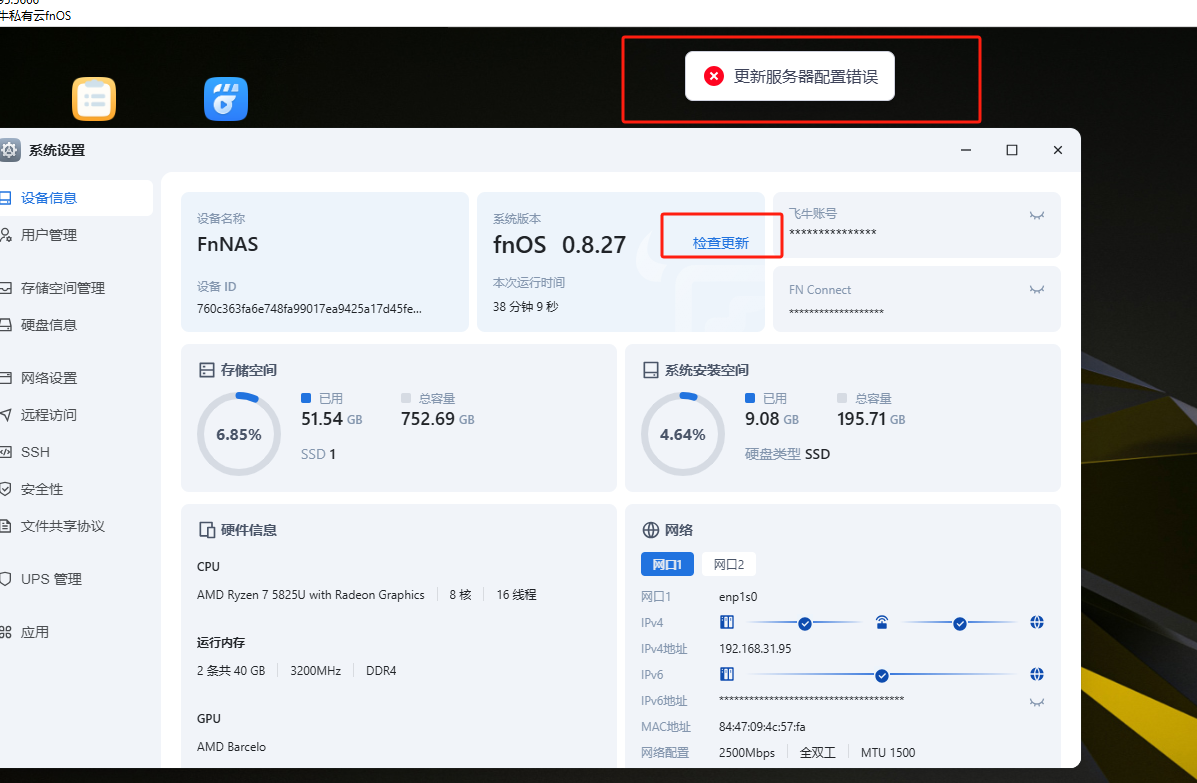
Task: Click the device ID value
Action: tap(309, 308)
